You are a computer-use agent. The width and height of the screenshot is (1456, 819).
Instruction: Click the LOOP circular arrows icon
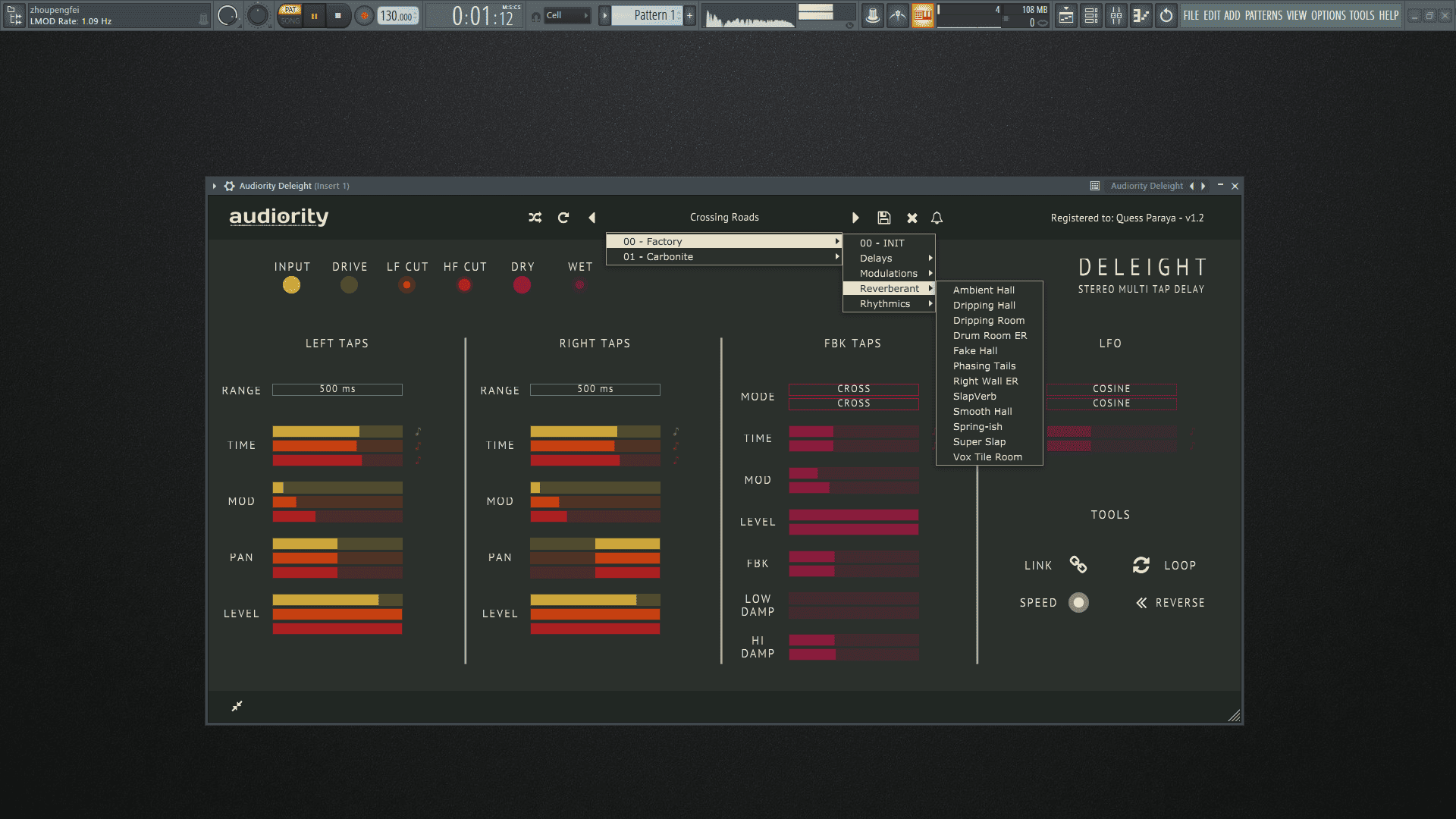pyautogui.click(x=1141, y=565)
